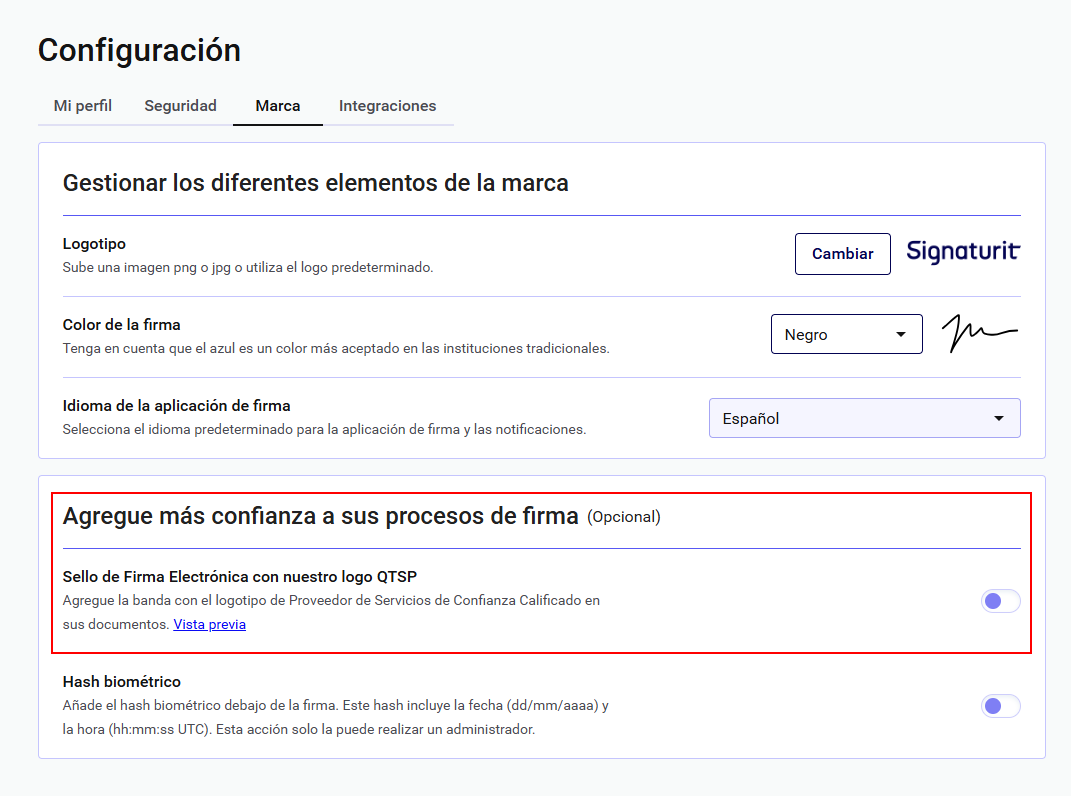Screen dimensions: 1071x796
Task: Open the Vista previa link
Action: pos(209,625)
